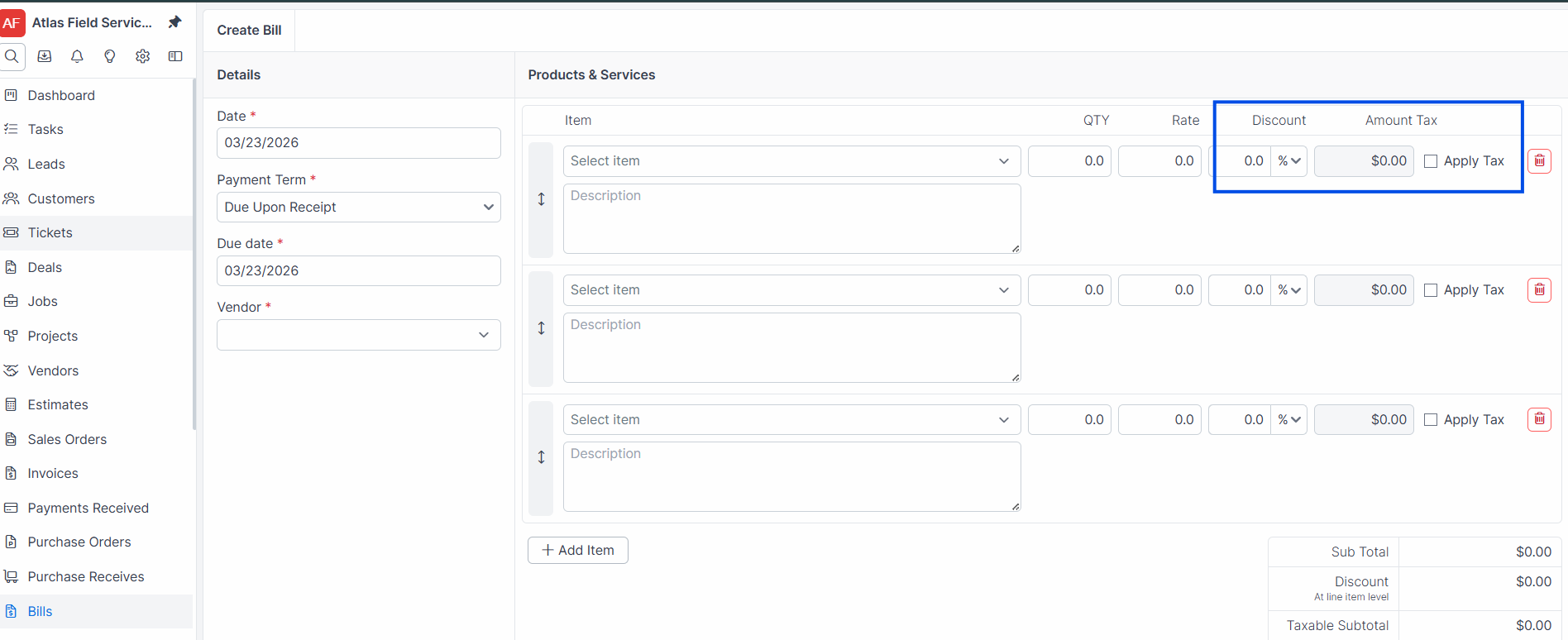Expand Select item dropdown in second line
This screenshot has height=640, width=1568.
(x=791, y=290)
